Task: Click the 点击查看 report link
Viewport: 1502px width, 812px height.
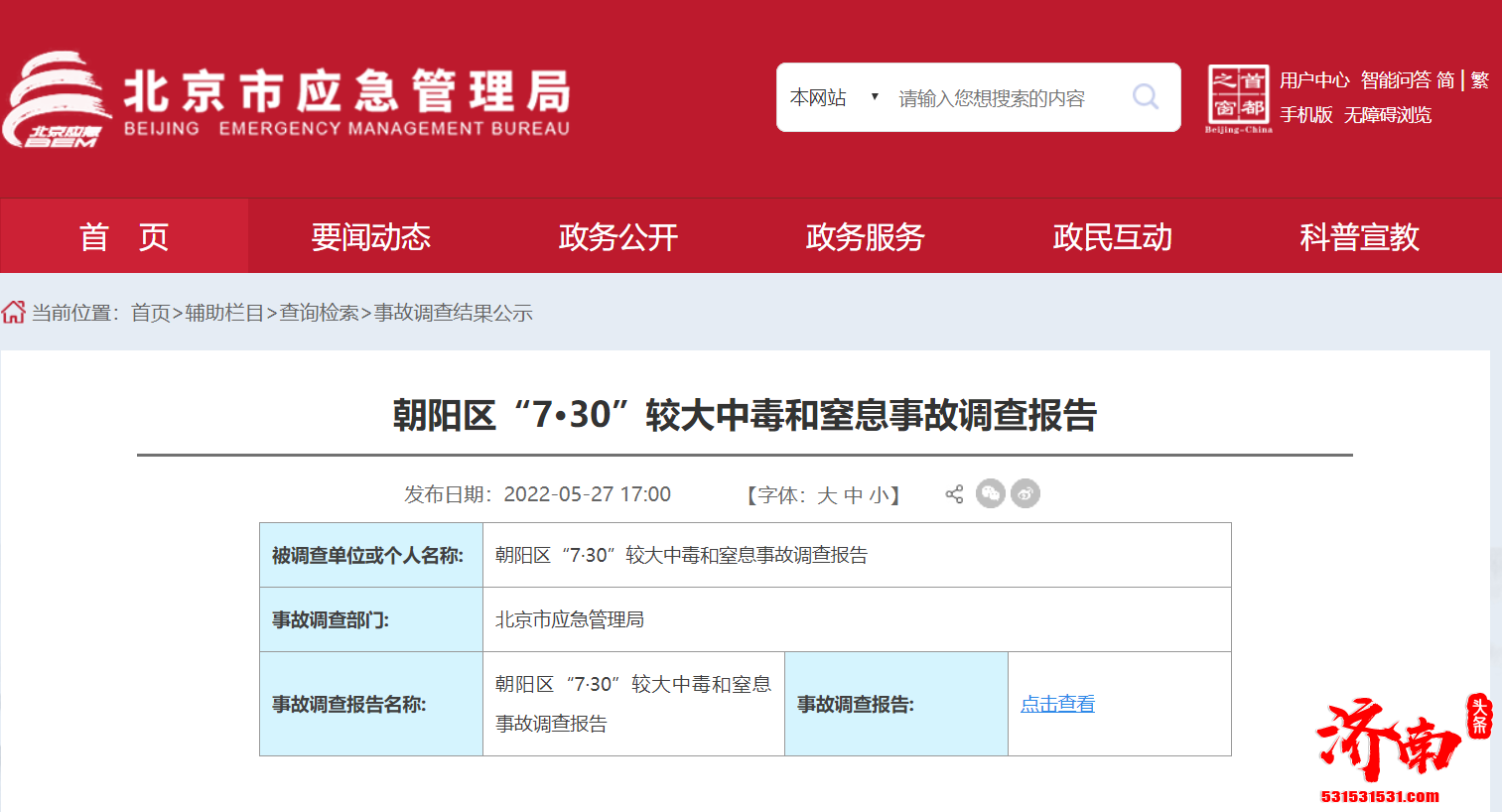Action: point(1057,704)
